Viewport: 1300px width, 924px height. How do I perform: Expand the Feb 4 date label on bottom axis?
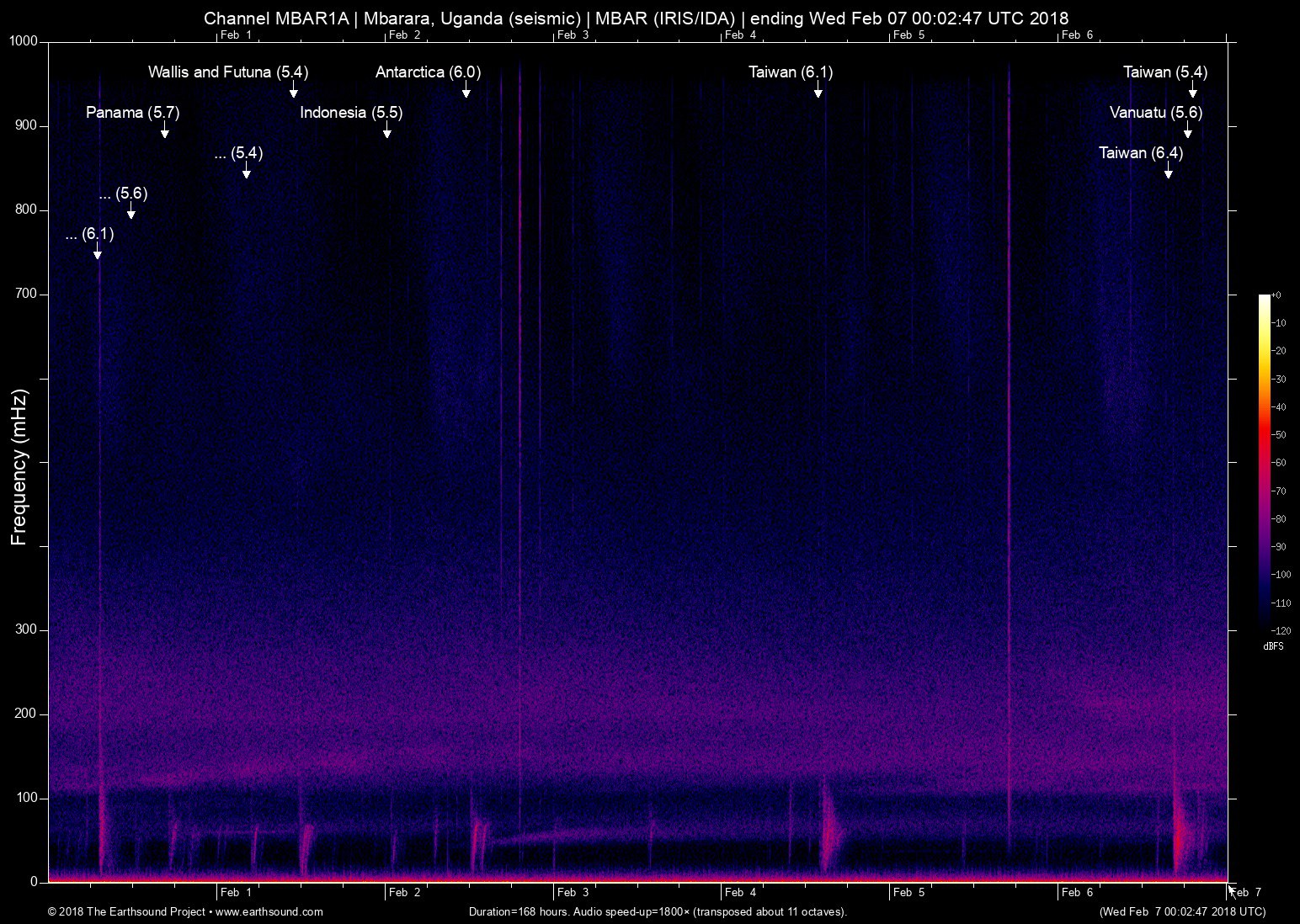point(740,893)
